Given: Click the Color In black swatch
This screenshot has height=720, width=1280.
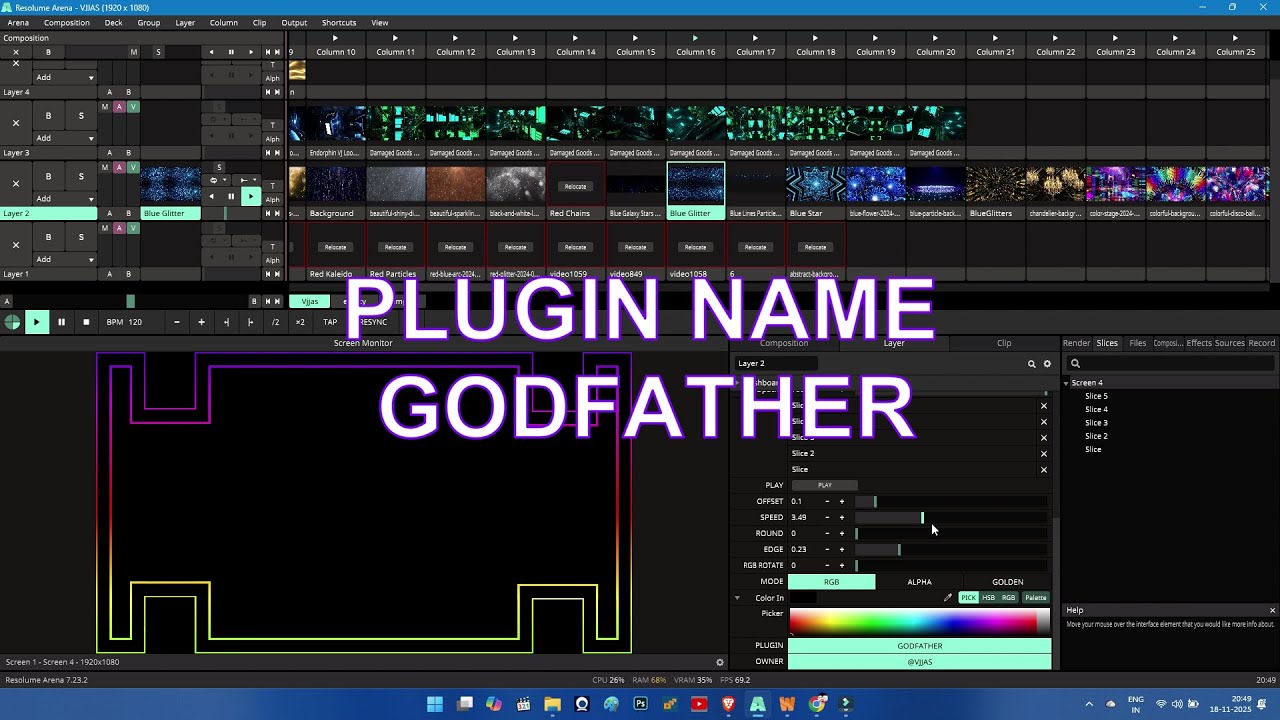Looking at the screenshot, I should pos(802,598).
